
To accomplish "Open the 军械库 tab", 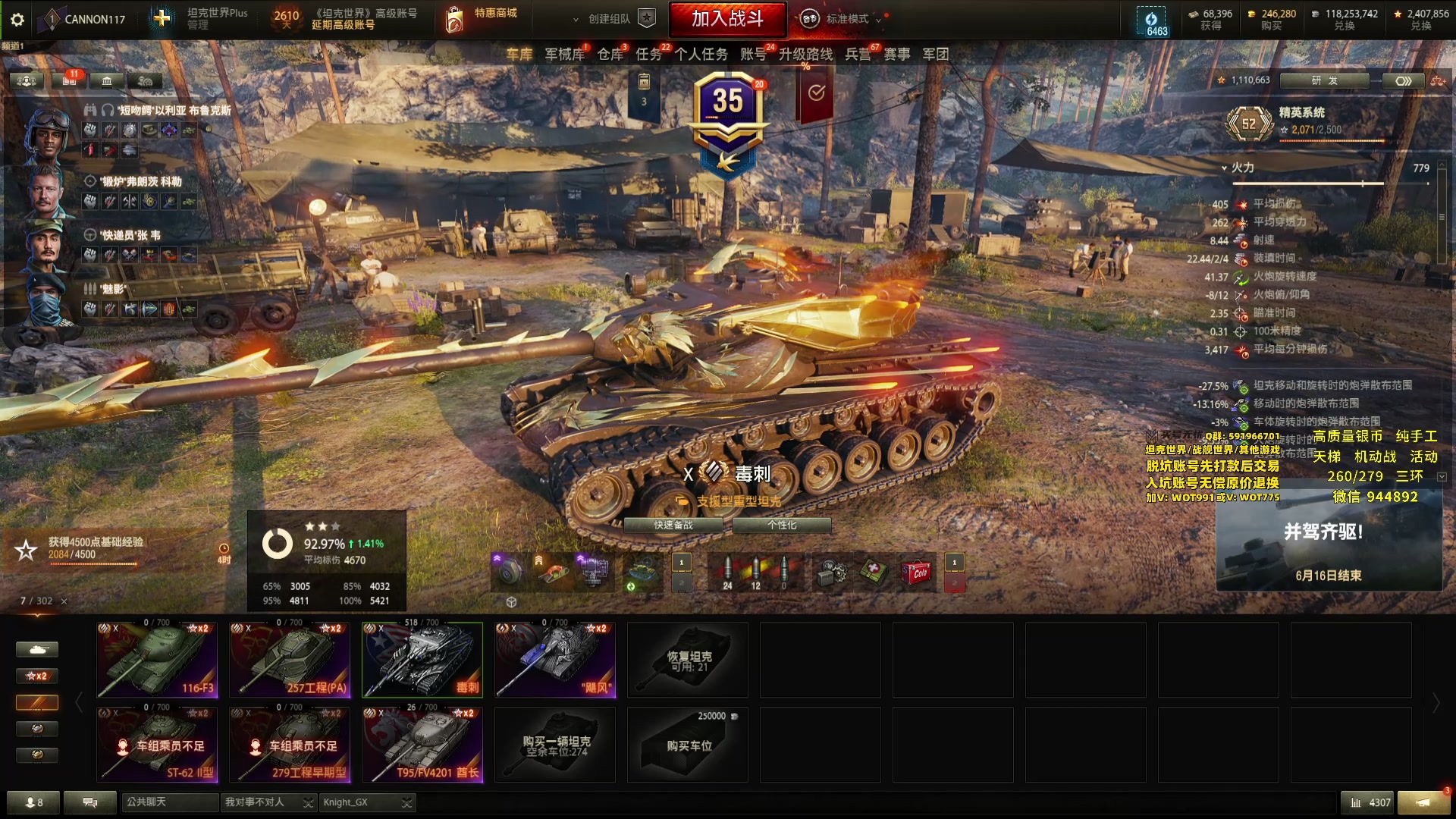I will click(564, 54).
